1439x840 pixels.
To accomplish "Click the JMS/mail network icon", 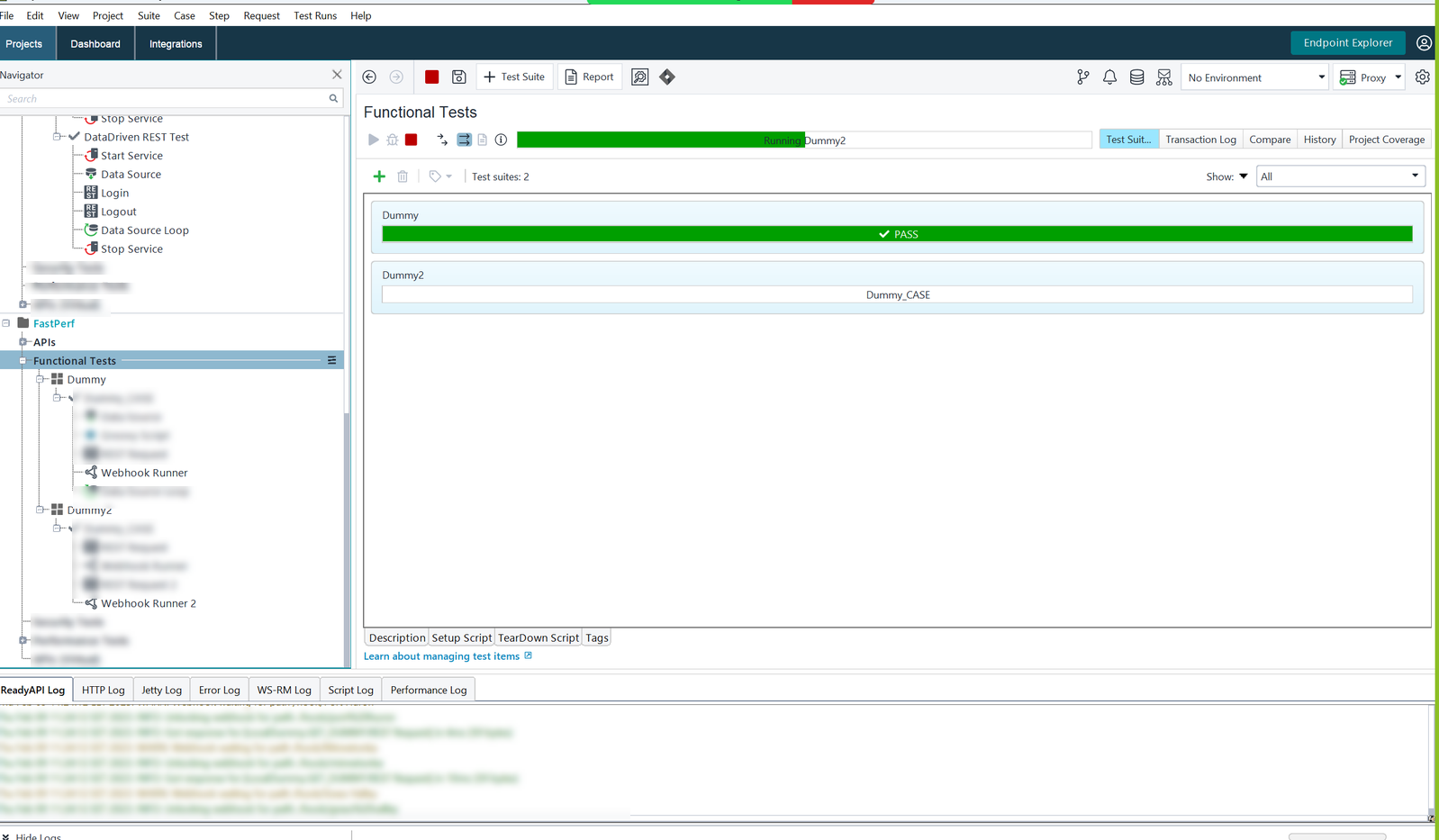I will 1164,77.
